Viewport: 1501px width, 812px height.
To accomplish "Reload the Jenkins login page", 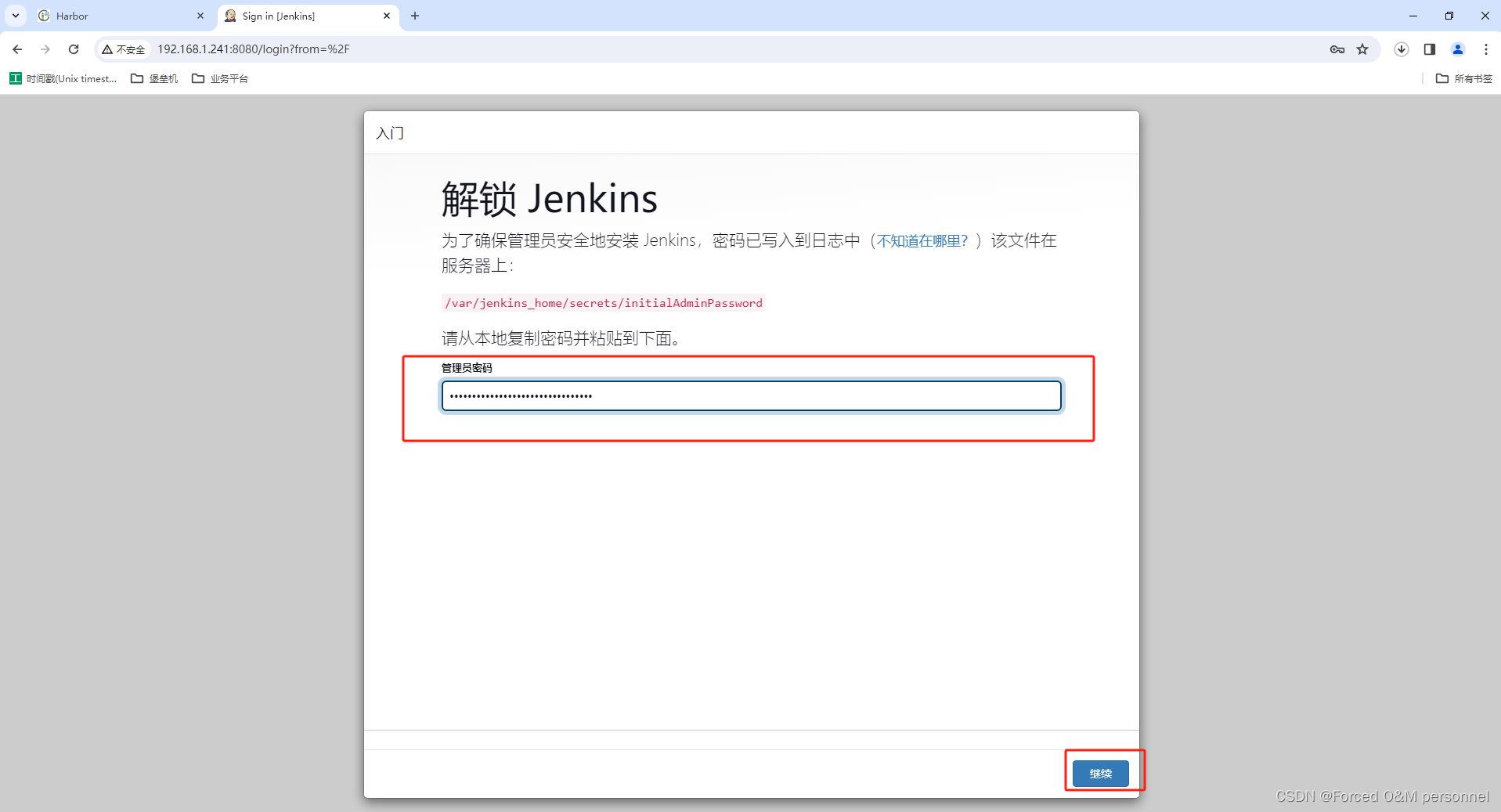I will [x=74, y=49].
